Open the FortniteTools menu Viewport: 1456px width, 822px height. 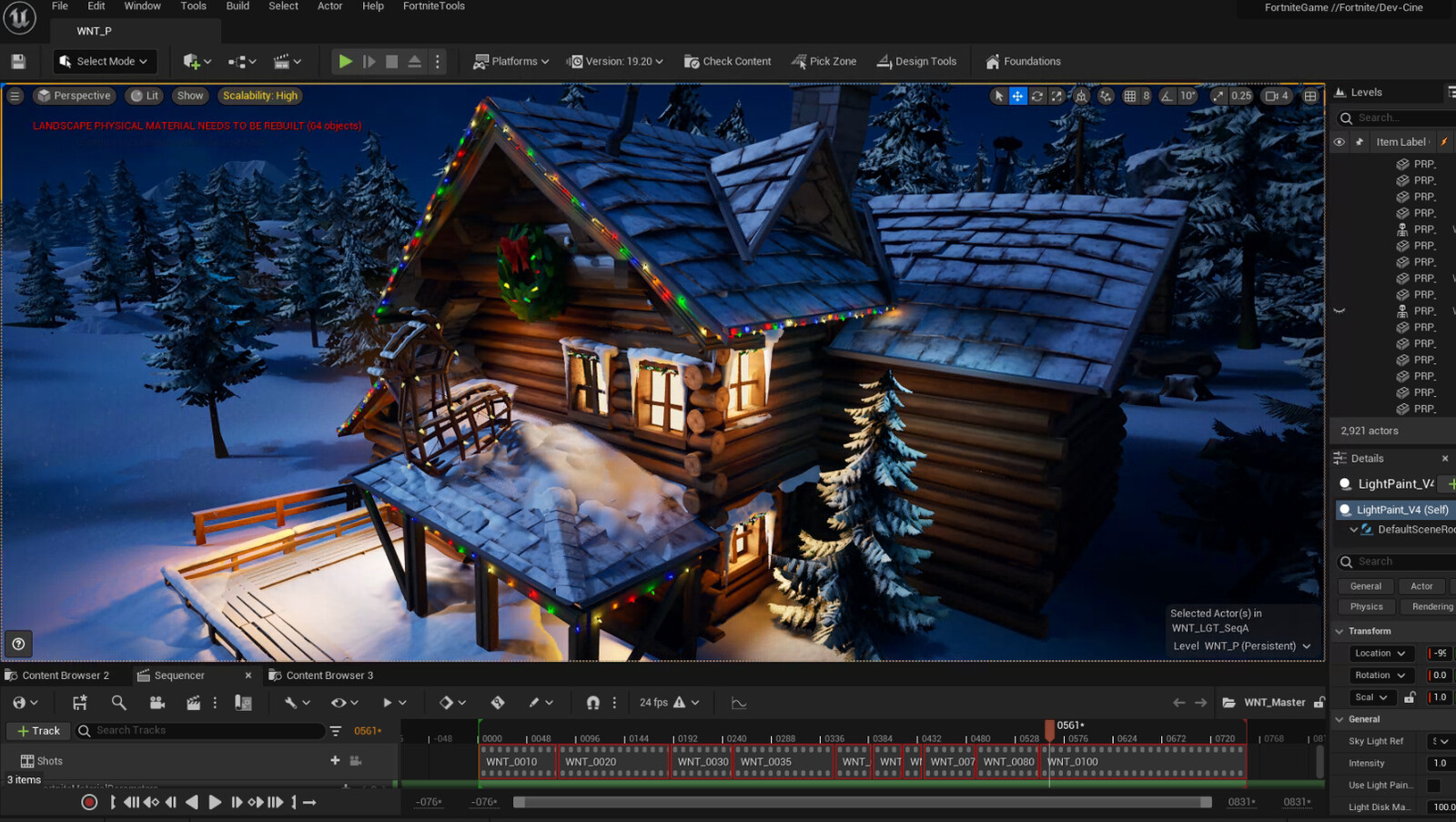(x=434, y=6)
